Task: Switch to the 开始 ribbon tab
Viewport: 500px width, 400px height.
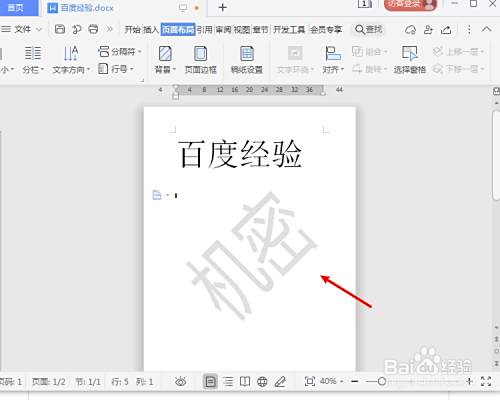Action: [132, 30]
